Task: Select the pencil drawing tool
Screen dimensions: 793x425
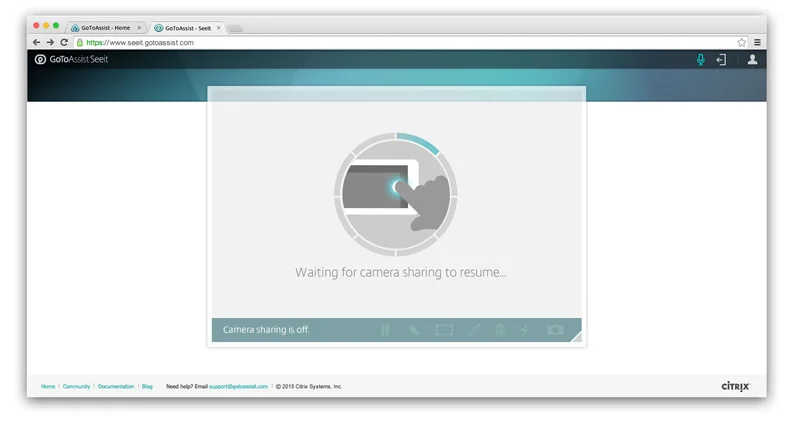Action: [474, 330]
